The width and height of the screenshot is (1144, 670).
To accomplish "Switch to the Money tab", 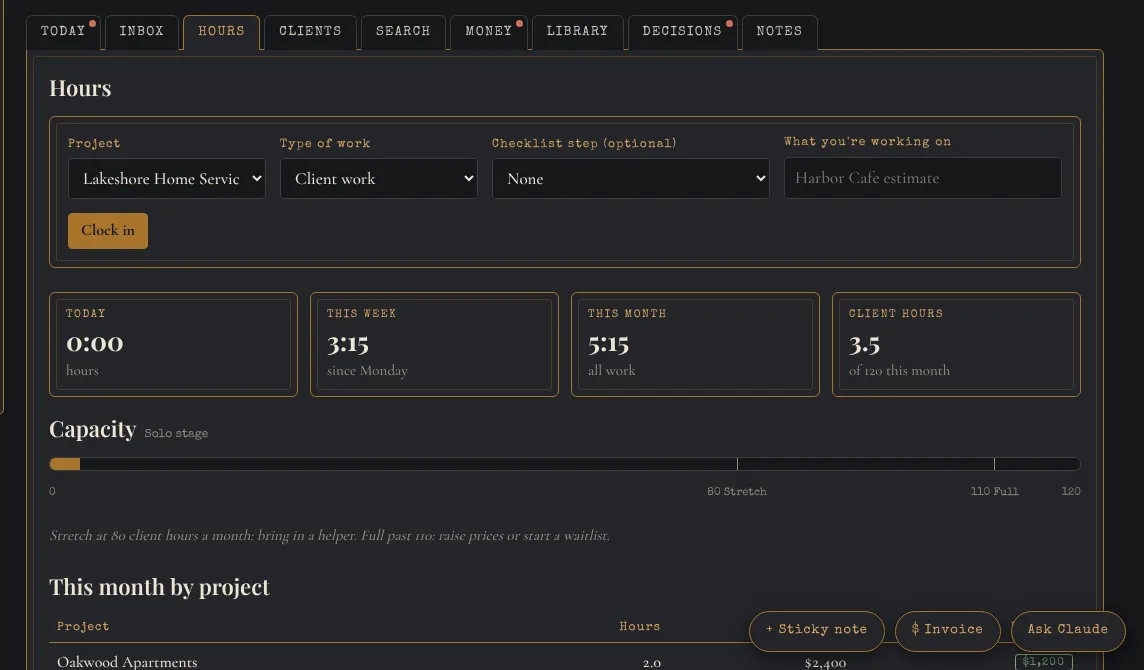I will click(489, 31).
